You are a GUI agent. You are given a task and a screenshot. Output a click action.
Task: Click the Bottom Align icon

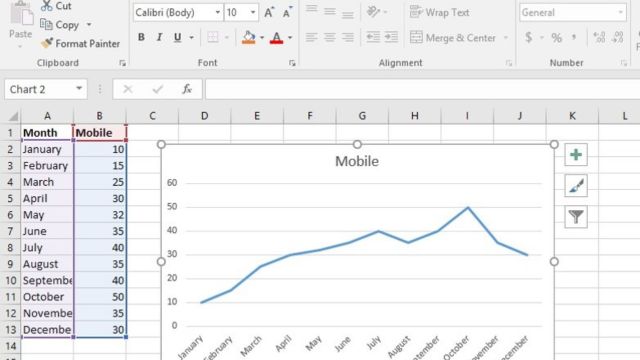348,14
